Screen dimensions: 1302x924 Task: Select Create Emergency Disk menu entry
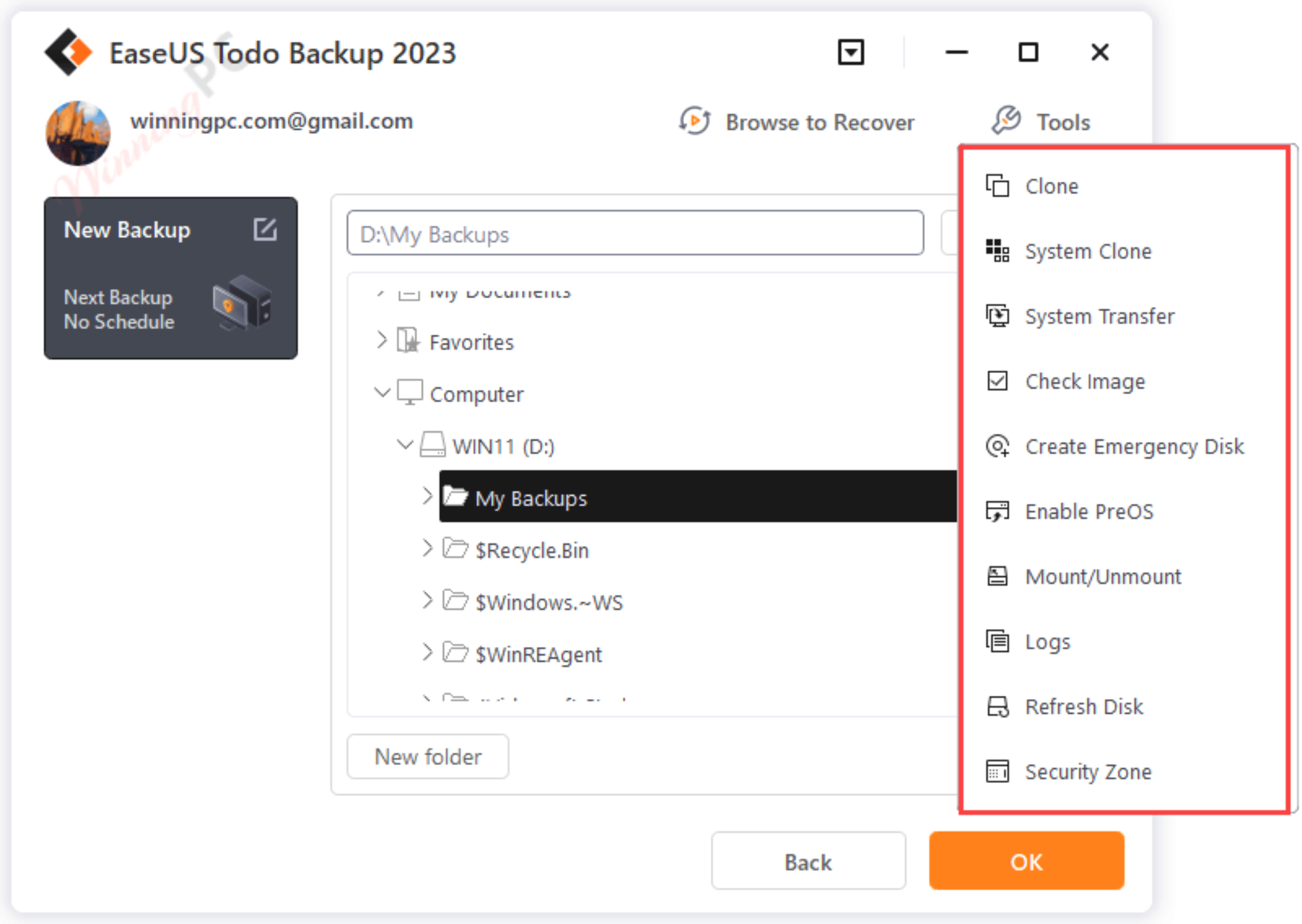pyautogui.click(x=1123, y=446)
